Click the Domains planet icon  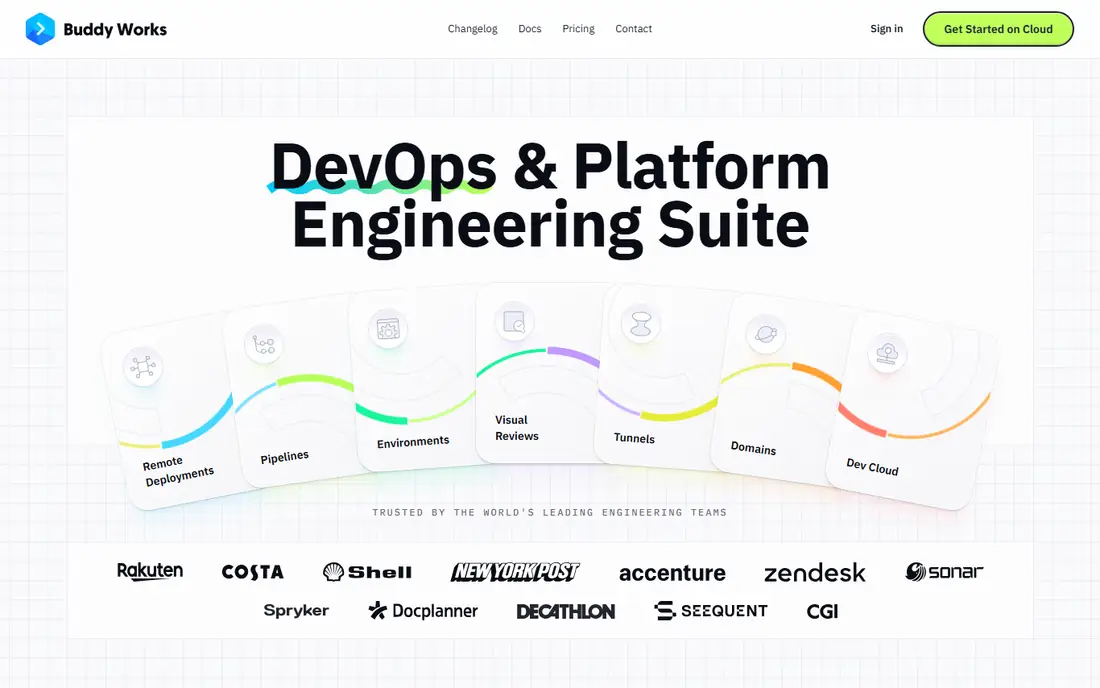click(x=765, y=335)
